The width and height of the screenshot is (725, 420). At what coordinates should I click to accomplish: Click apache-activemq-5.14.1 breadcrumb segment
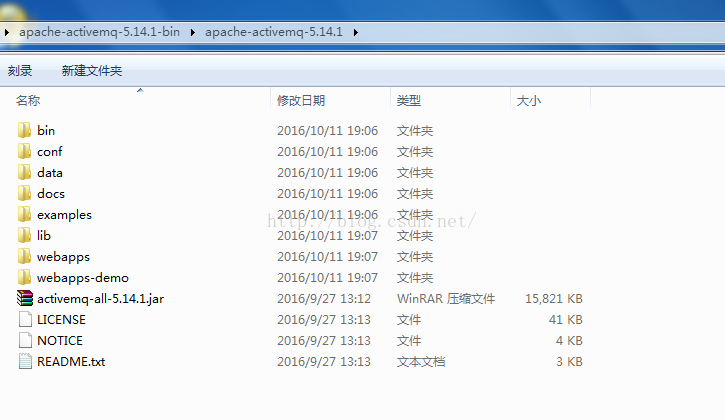(274, 32)
